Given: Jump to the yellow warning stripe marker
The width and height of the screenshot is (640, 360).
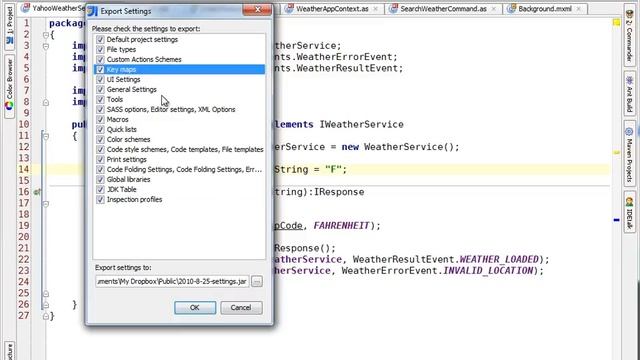Looking at the screenshot, I should pos(616,152).
